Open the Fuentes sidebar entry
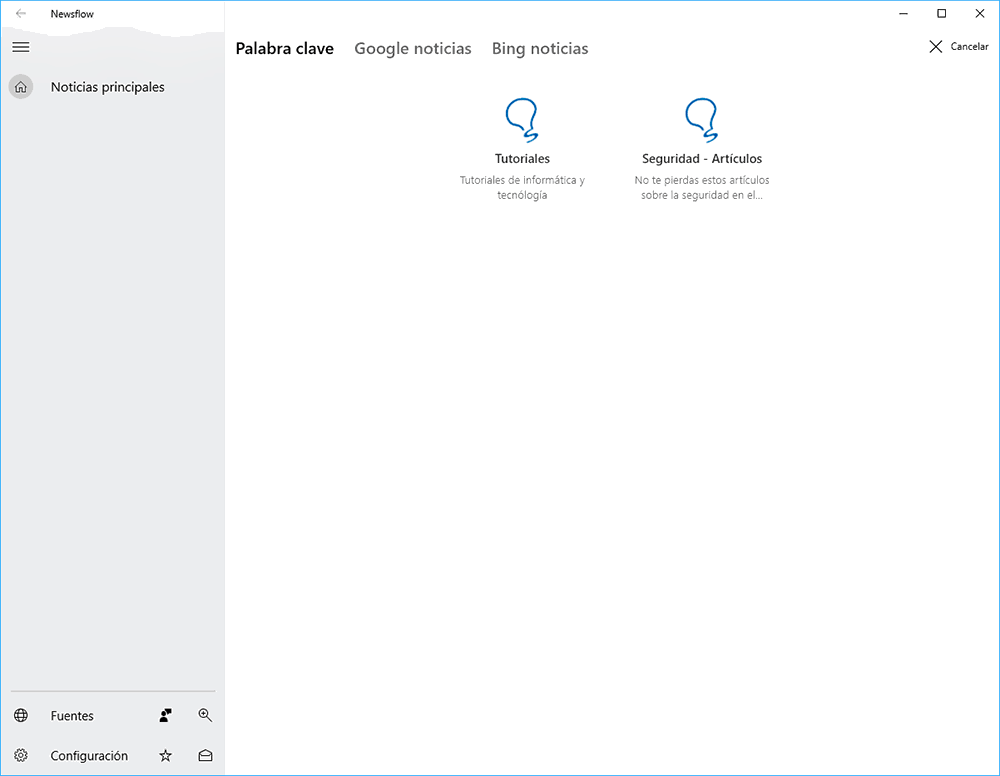The image size is (1000, 776). 72,716
